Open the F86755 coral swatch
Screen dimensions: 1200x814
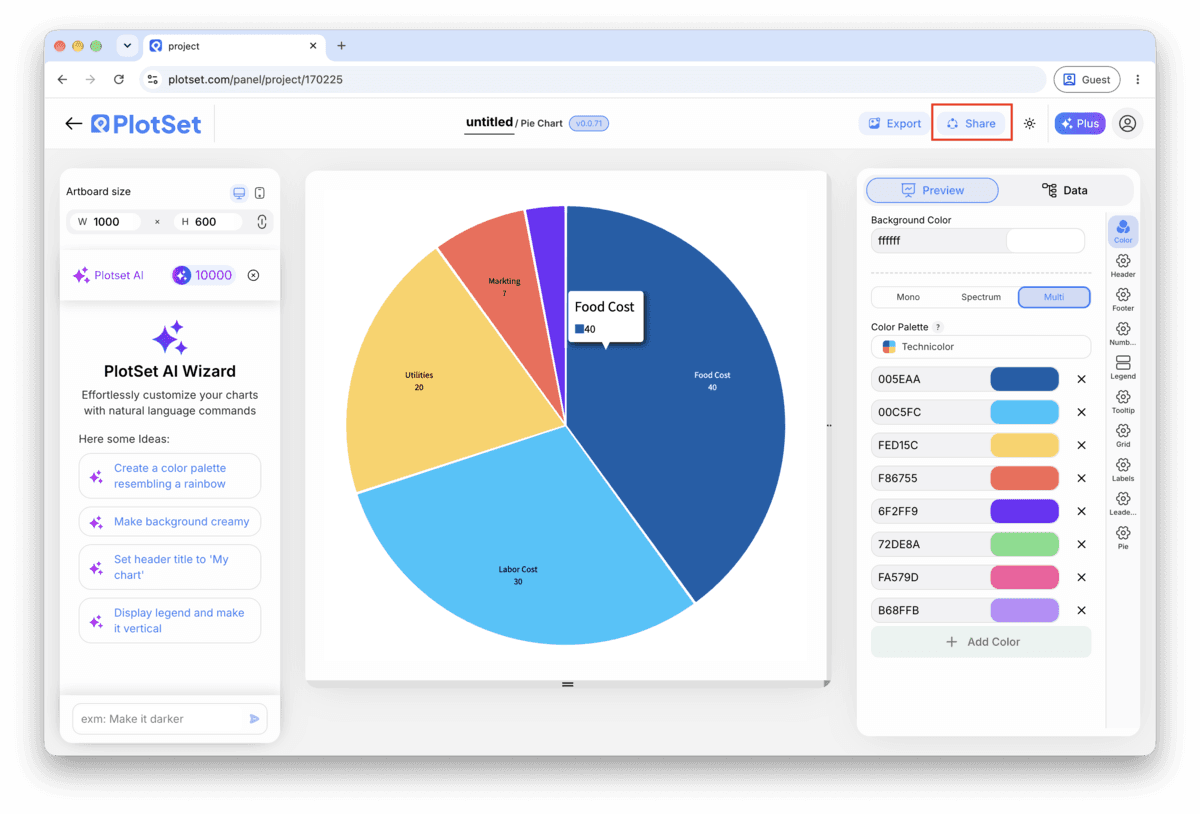point(1025,478)
